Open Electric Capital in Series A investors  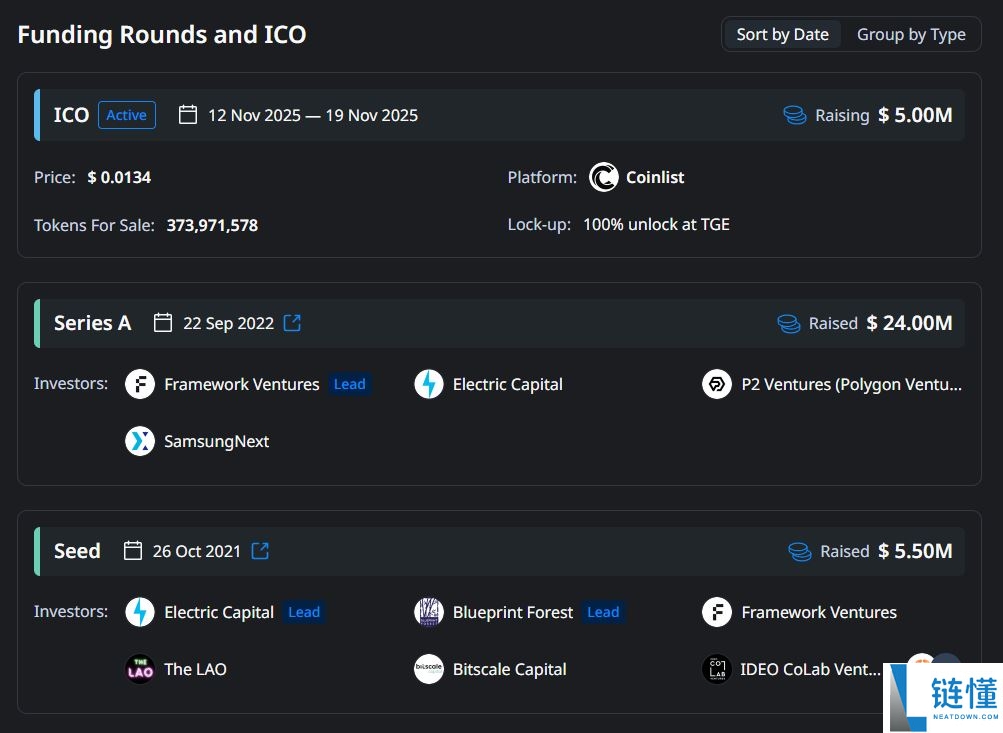coord(507,384)
